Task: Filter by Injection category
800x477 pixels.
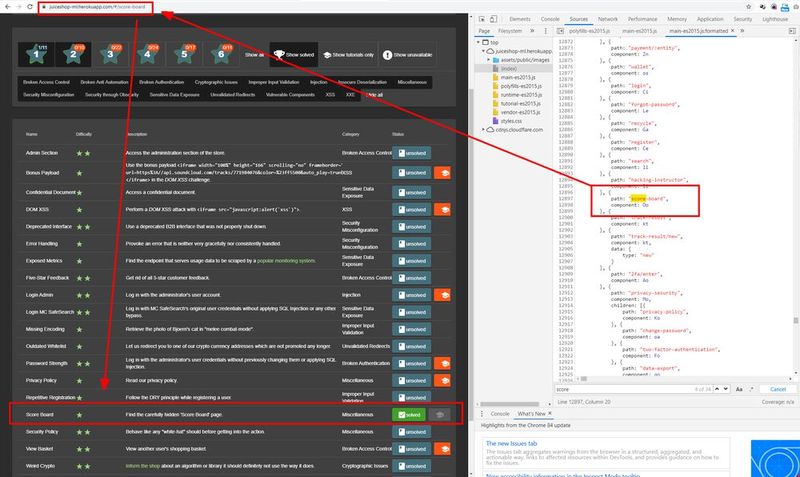Action: click(319, 82)
